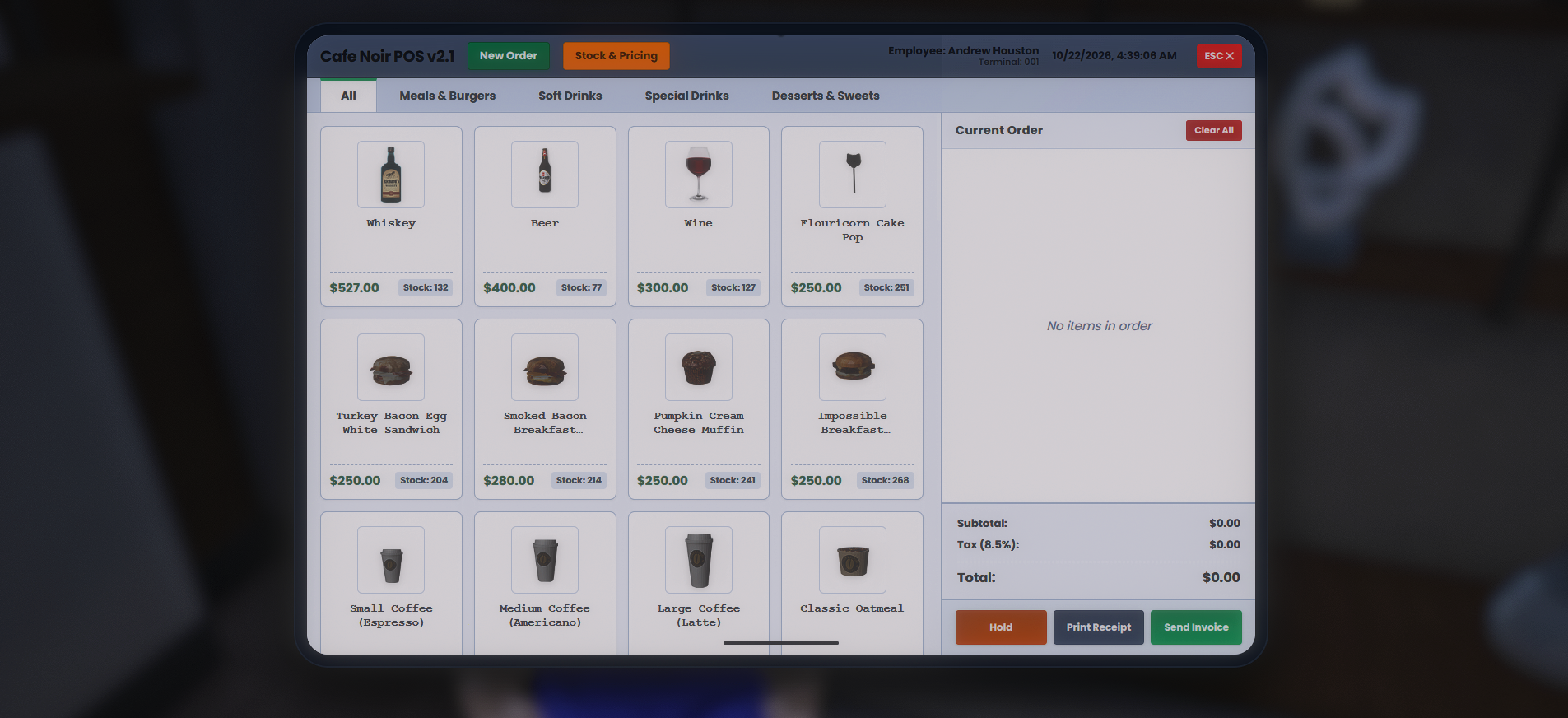This screenshot has width=1568, height=718.
Task: Click Print Receipt
Action: (x=1099, y=627)
